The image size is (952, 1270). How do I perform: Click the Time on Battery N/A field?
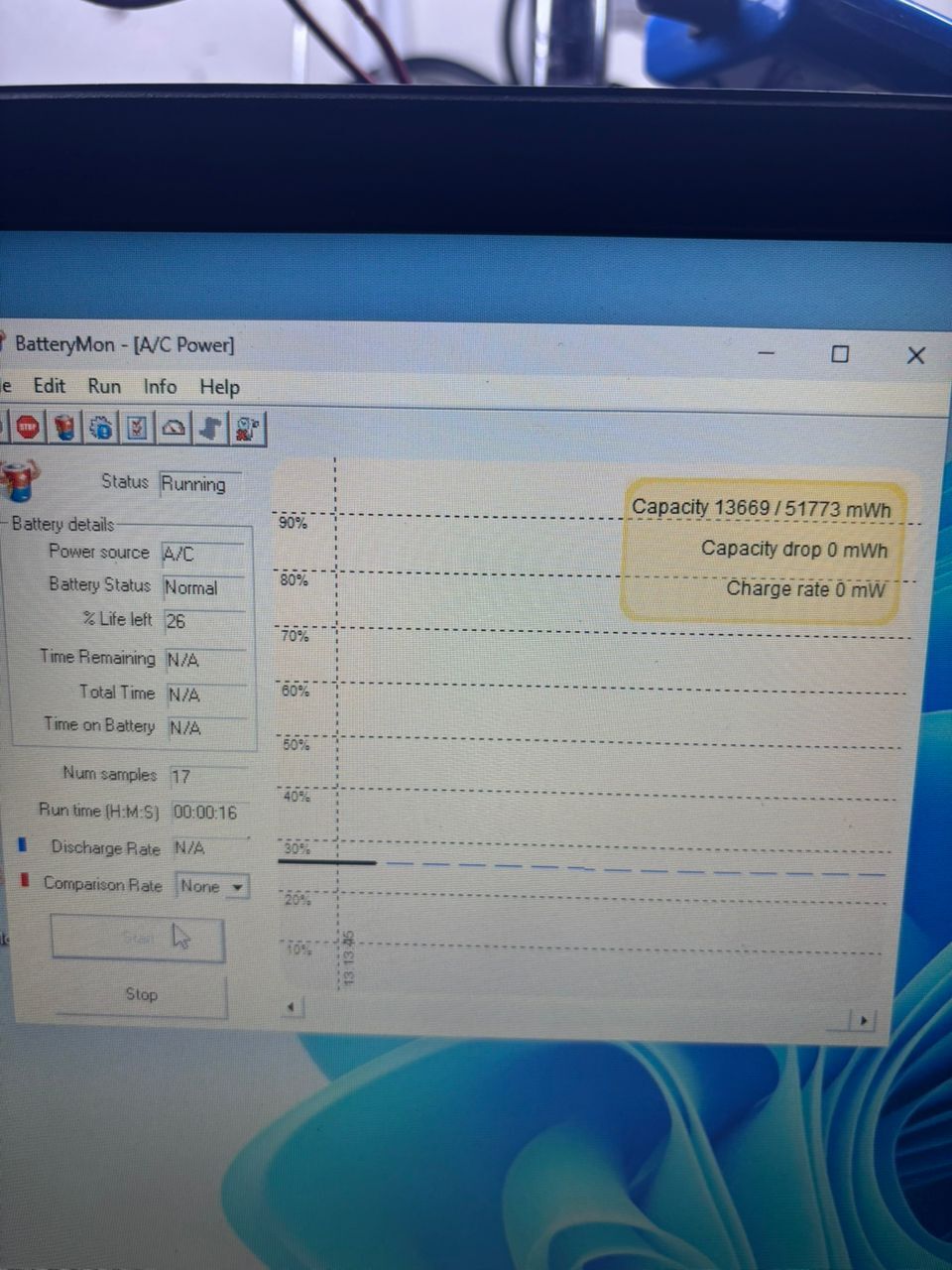[x=207, y=728]
